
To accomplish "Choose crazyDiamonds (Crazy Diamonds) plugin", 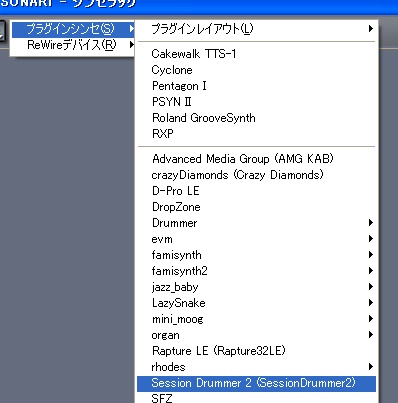I will click(256, 175).
